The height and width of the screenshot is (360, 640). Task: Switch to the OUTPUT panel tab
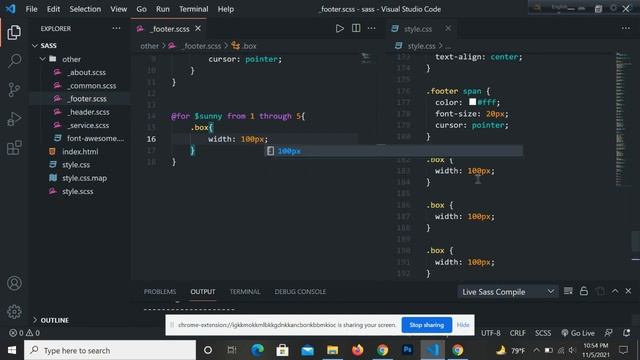click(x=202, y=291)
